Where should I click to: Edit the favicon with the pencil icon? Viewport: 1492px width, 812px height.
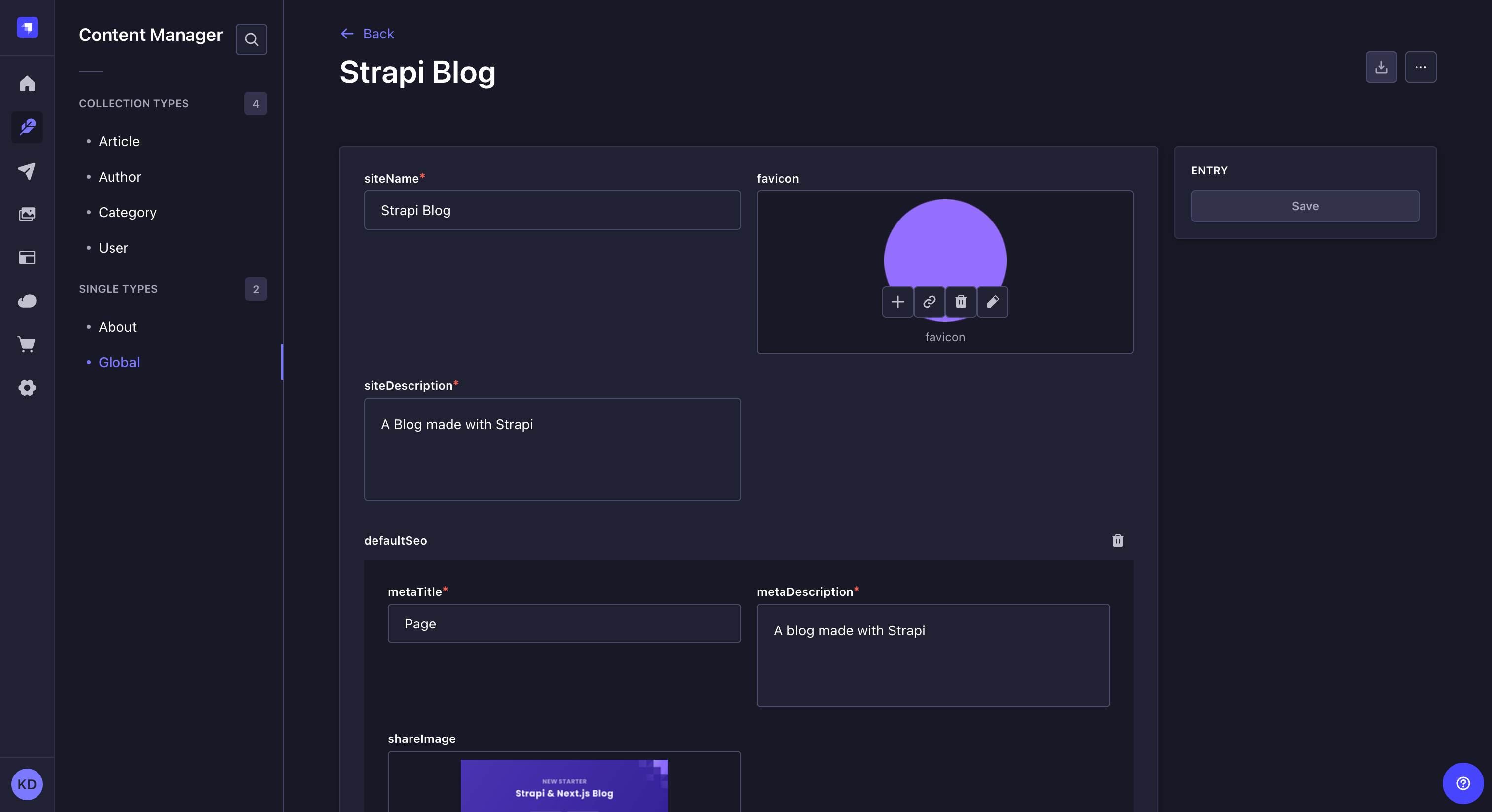(x=992, y=302)
